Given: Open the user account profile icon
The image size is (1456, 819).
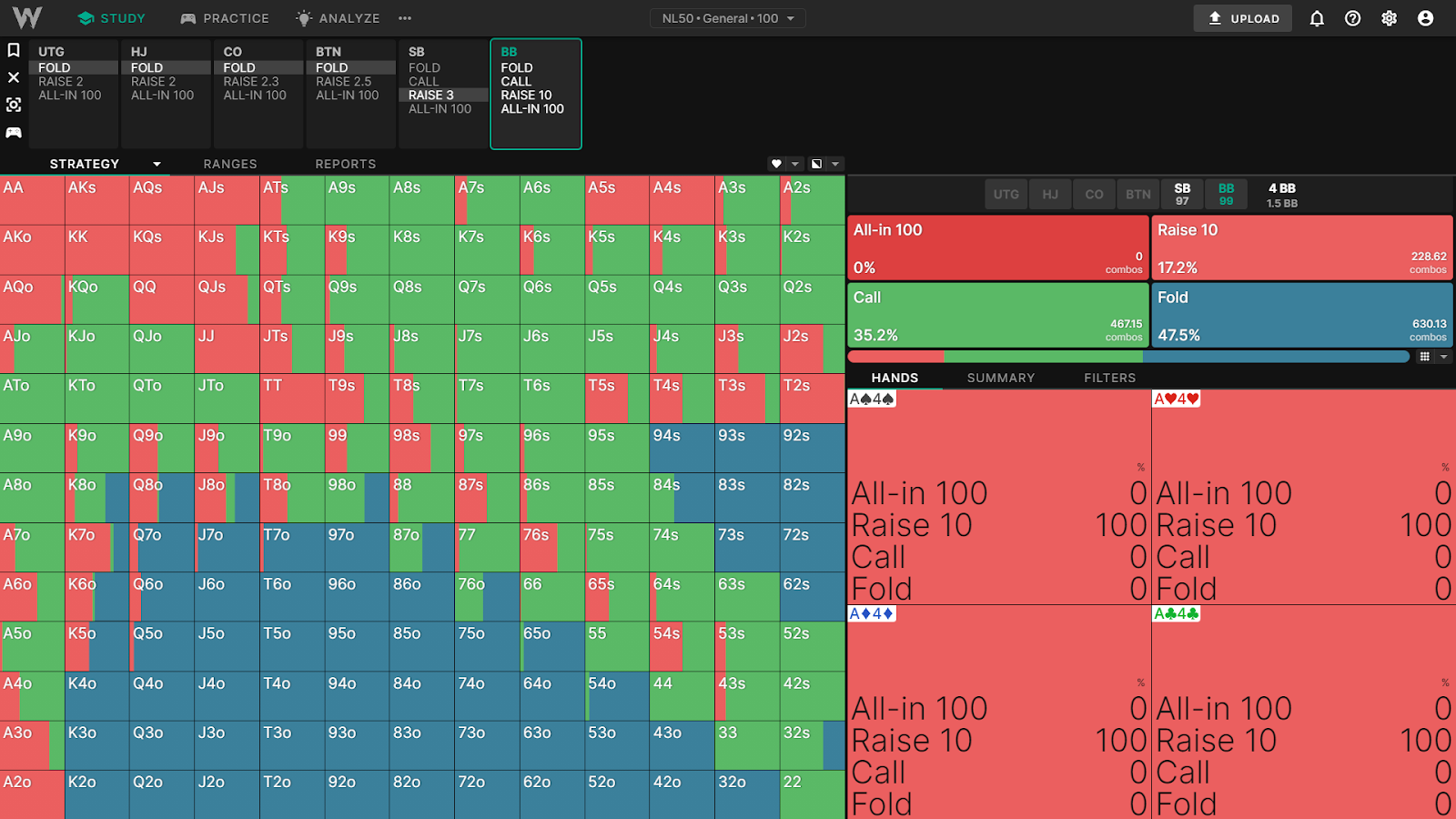Looking at the screenshot, I should coord(1426,18).
